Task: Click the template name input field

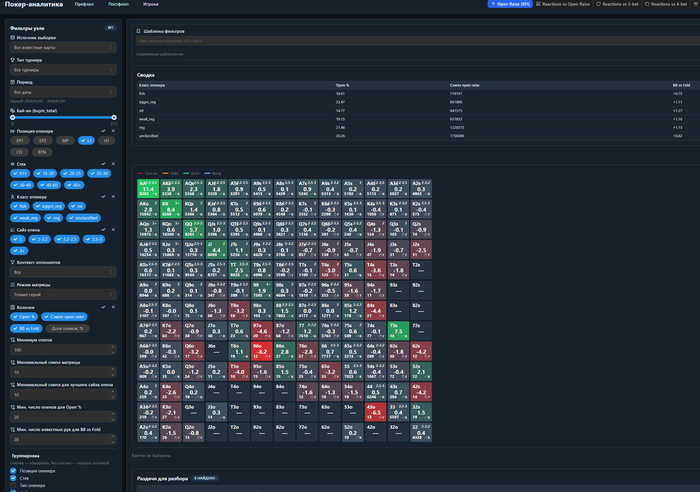Action: pos(418,41)
